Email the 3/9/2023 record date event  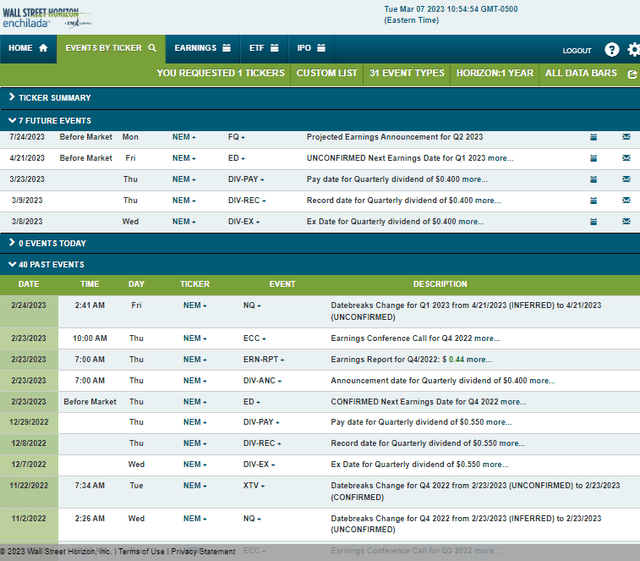[x=626, y=200]
